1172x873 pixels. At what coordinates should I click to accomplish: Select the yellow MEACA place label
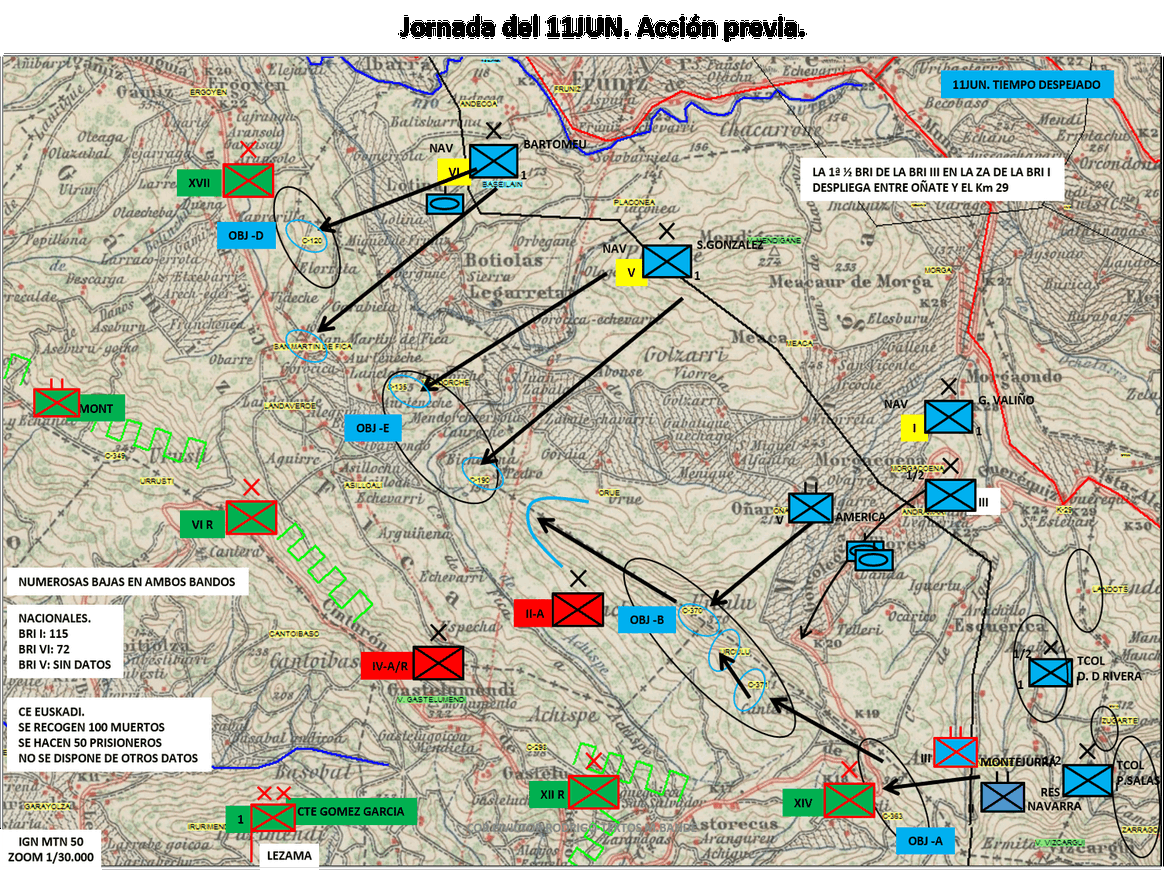coord(800,343)
